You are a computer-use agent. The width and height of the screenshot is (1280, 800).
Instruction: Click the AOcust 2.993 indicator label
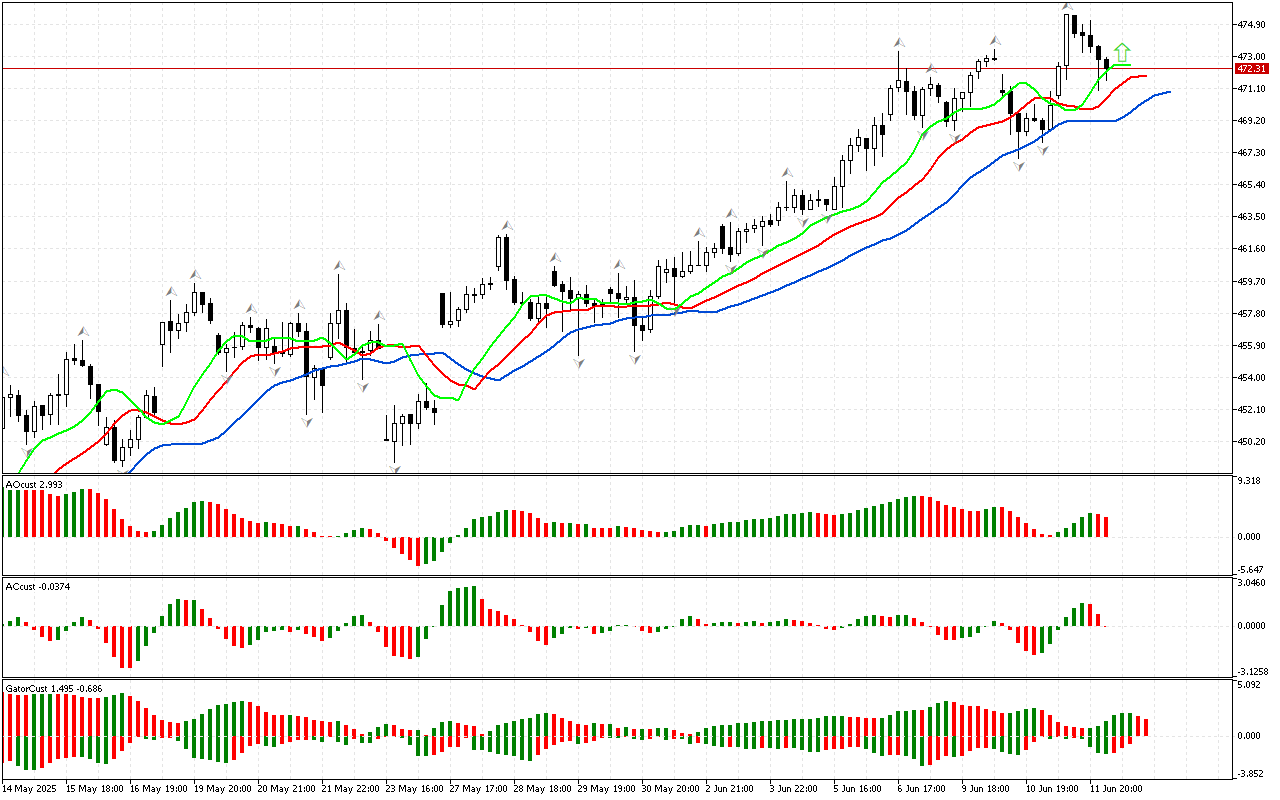(35, 484)
